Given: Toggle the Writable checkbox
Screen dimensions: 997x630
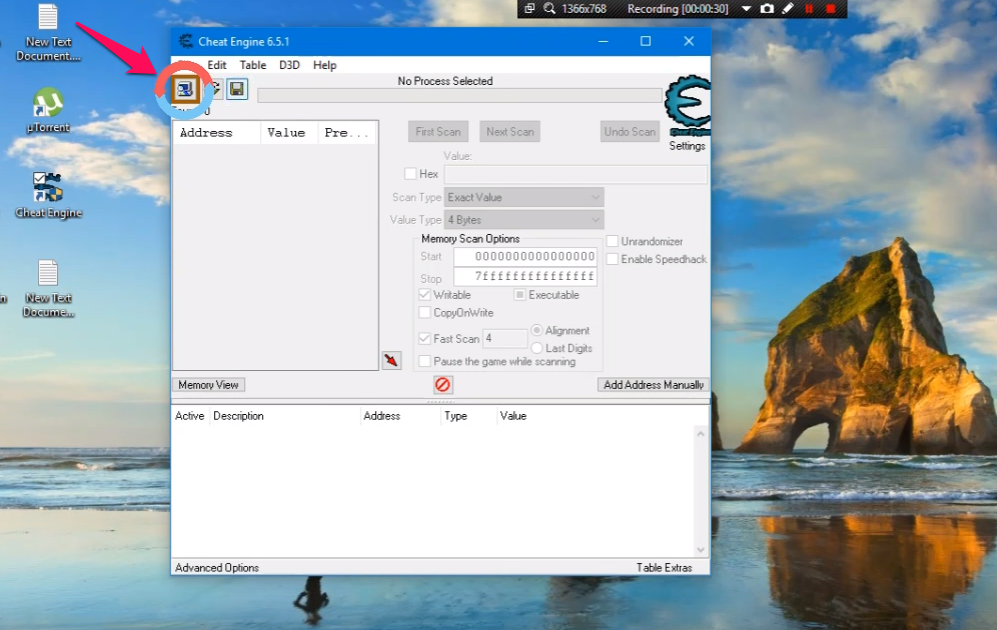Looking at the screenshot, I should 425,294.
